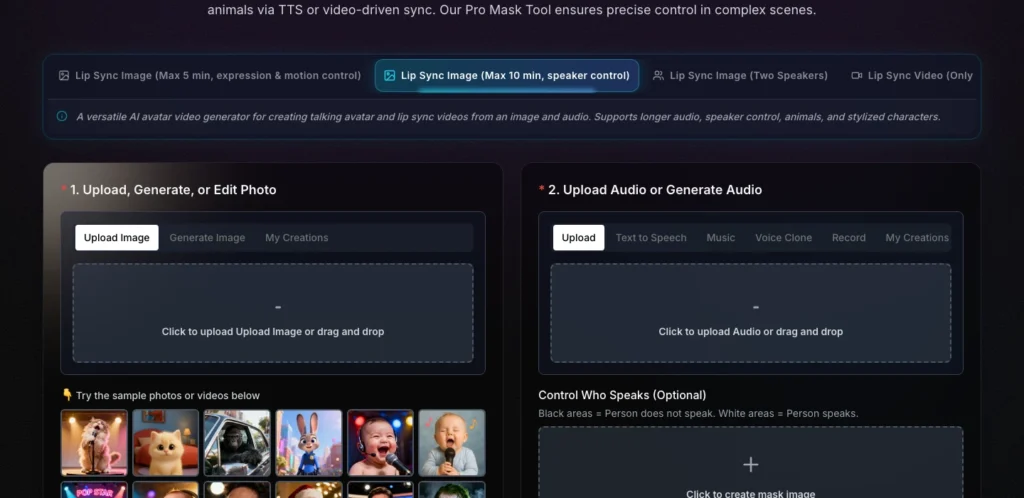The height and width of the screenshot is (498, 1024).
Task: Select the audio Upload tab
Action: pyautogui.click(x=579, y=238)
